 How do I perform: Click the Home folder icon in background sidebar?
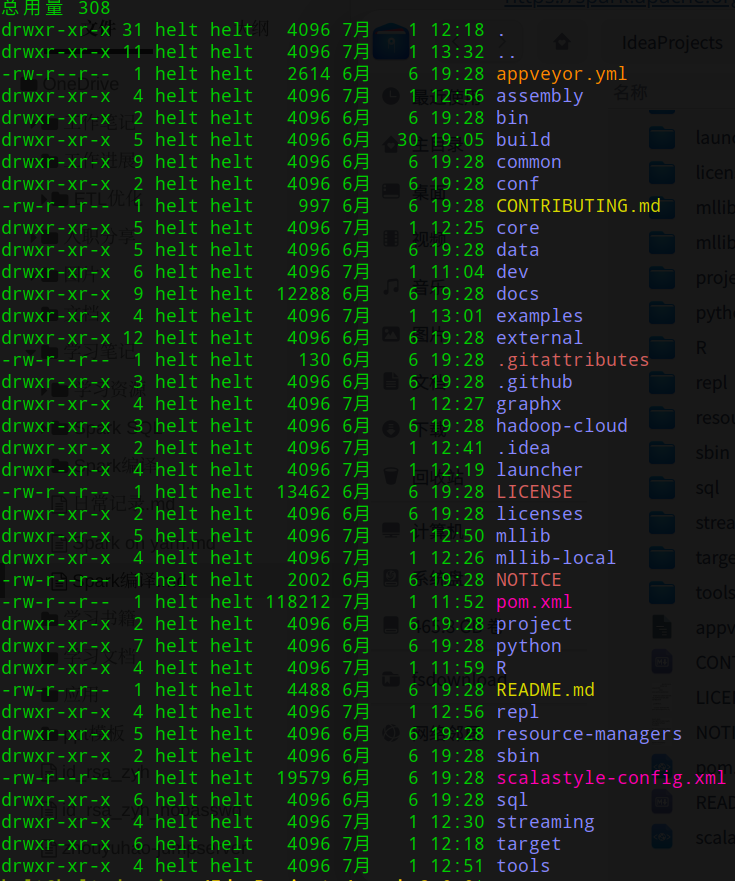391,145
